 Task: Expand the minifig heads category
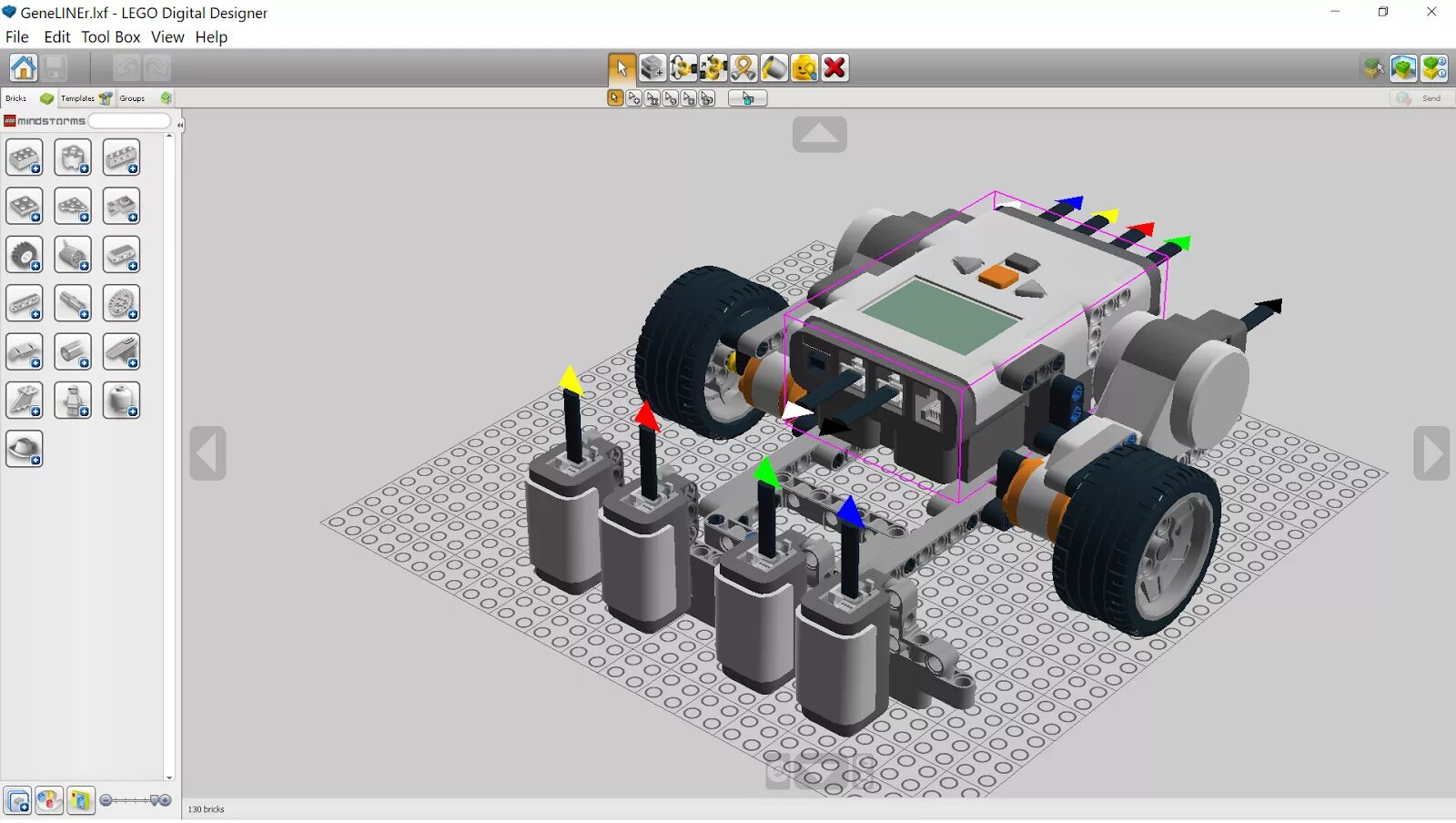[x=121, y=401]
